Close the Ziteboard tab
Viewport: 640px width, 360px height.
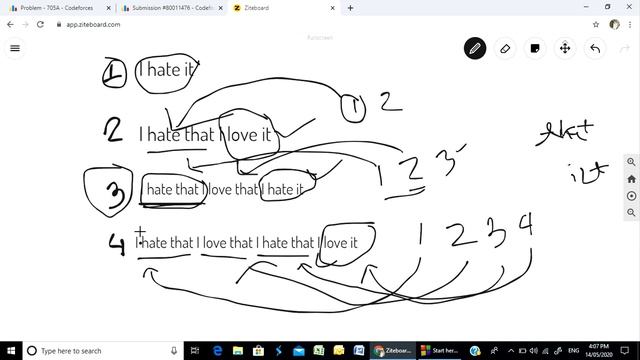coord(333,8)
